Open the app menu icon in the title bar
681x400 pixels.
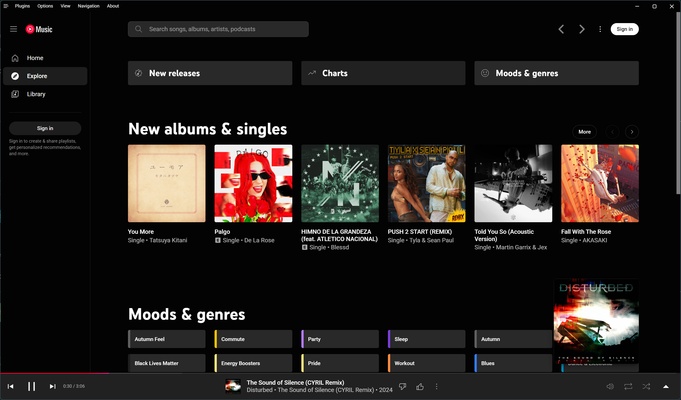[6, 6]
